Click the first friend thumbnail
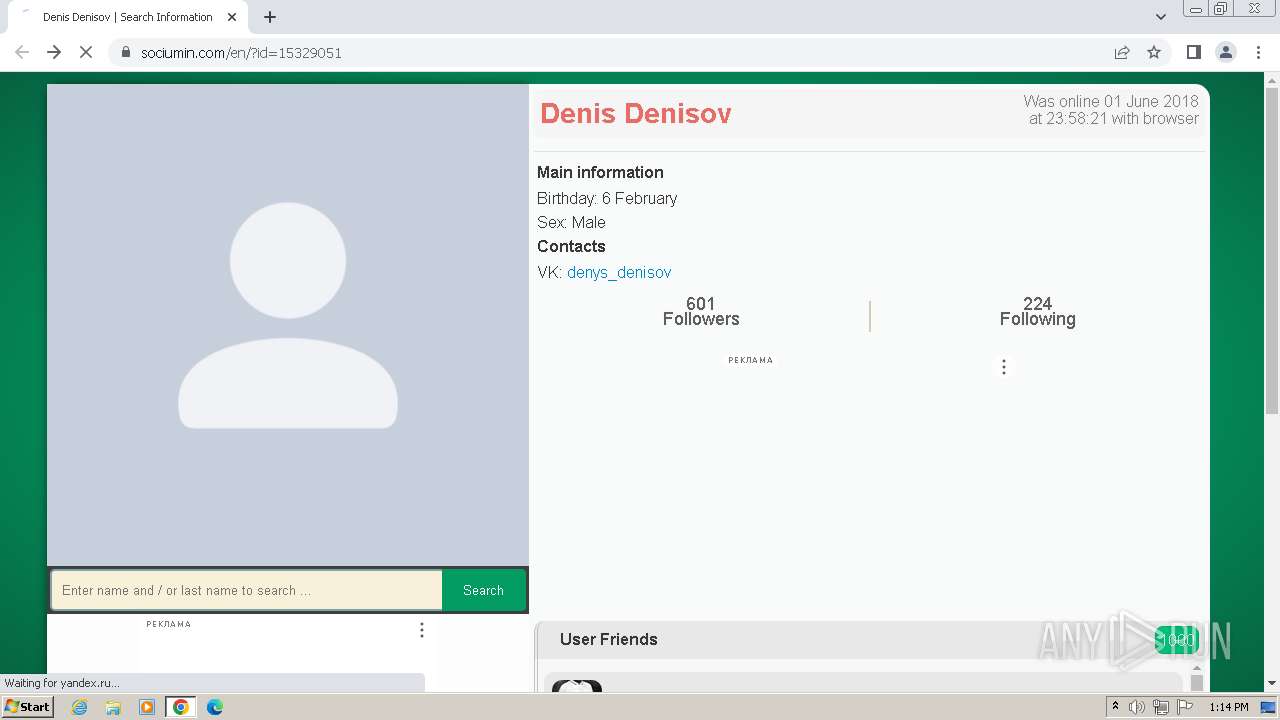Viewport: 1280px width, 720px height. click(577, 686)
